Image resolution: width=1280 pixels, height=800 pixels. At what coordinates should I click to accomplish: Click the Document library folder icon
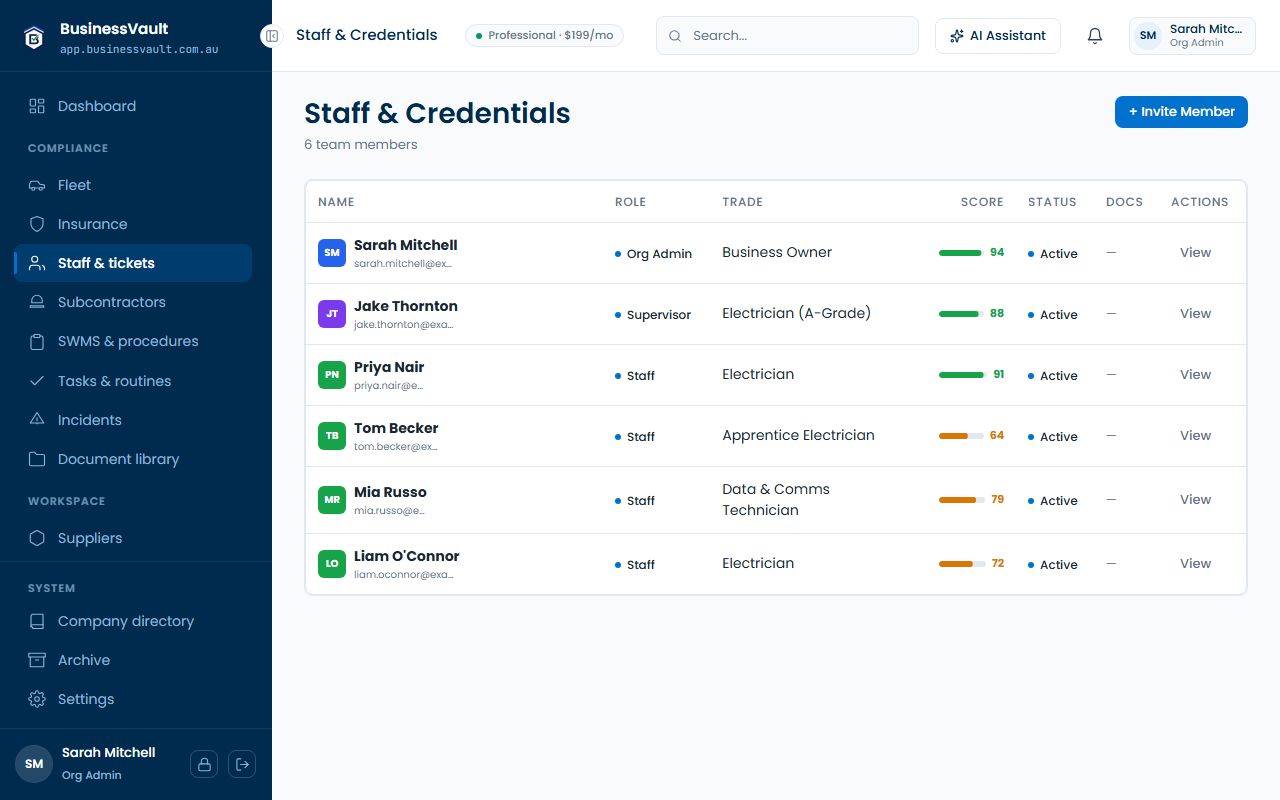(37, 459)
